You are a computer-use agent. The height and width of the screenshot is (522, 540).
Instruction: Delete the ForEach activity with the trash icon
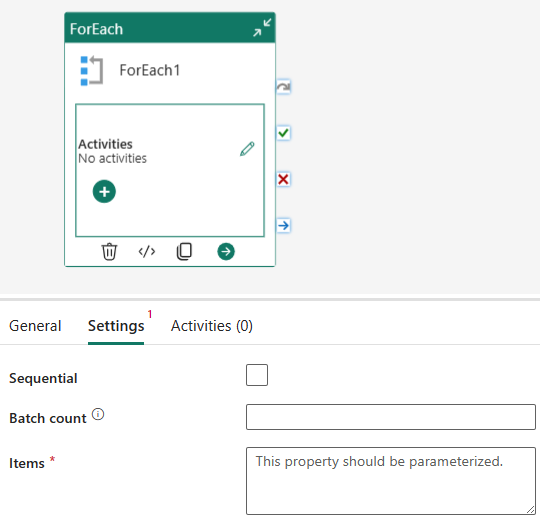(x=109, y=251)
